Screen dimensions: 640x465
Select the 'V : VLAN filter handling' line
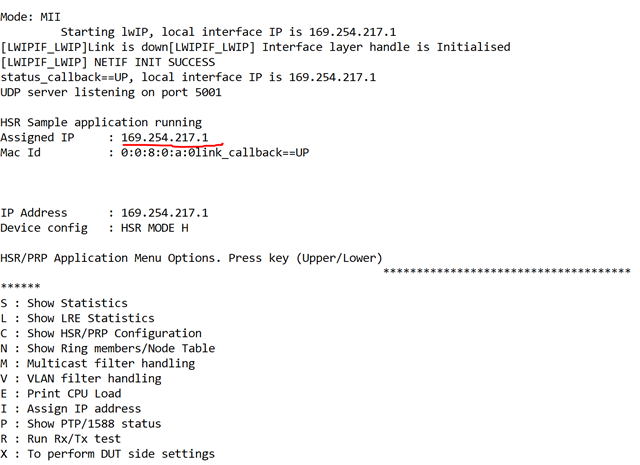coord(81,378)
